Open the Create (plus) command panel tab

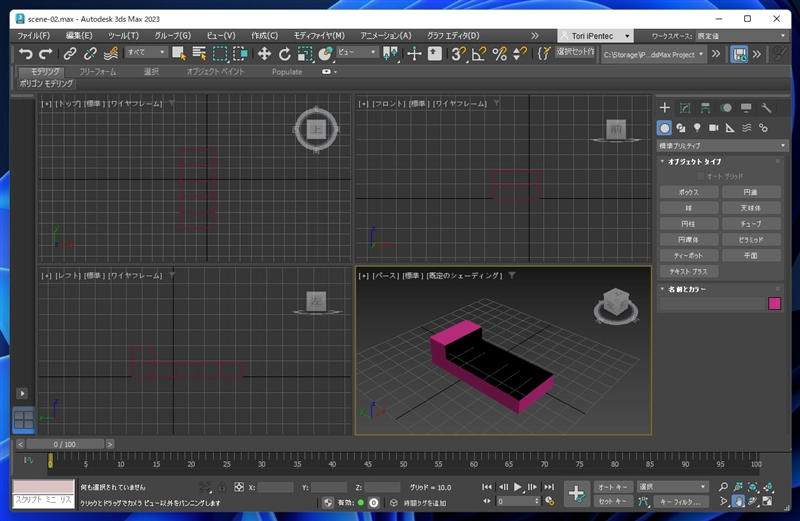tap(664, 108)
